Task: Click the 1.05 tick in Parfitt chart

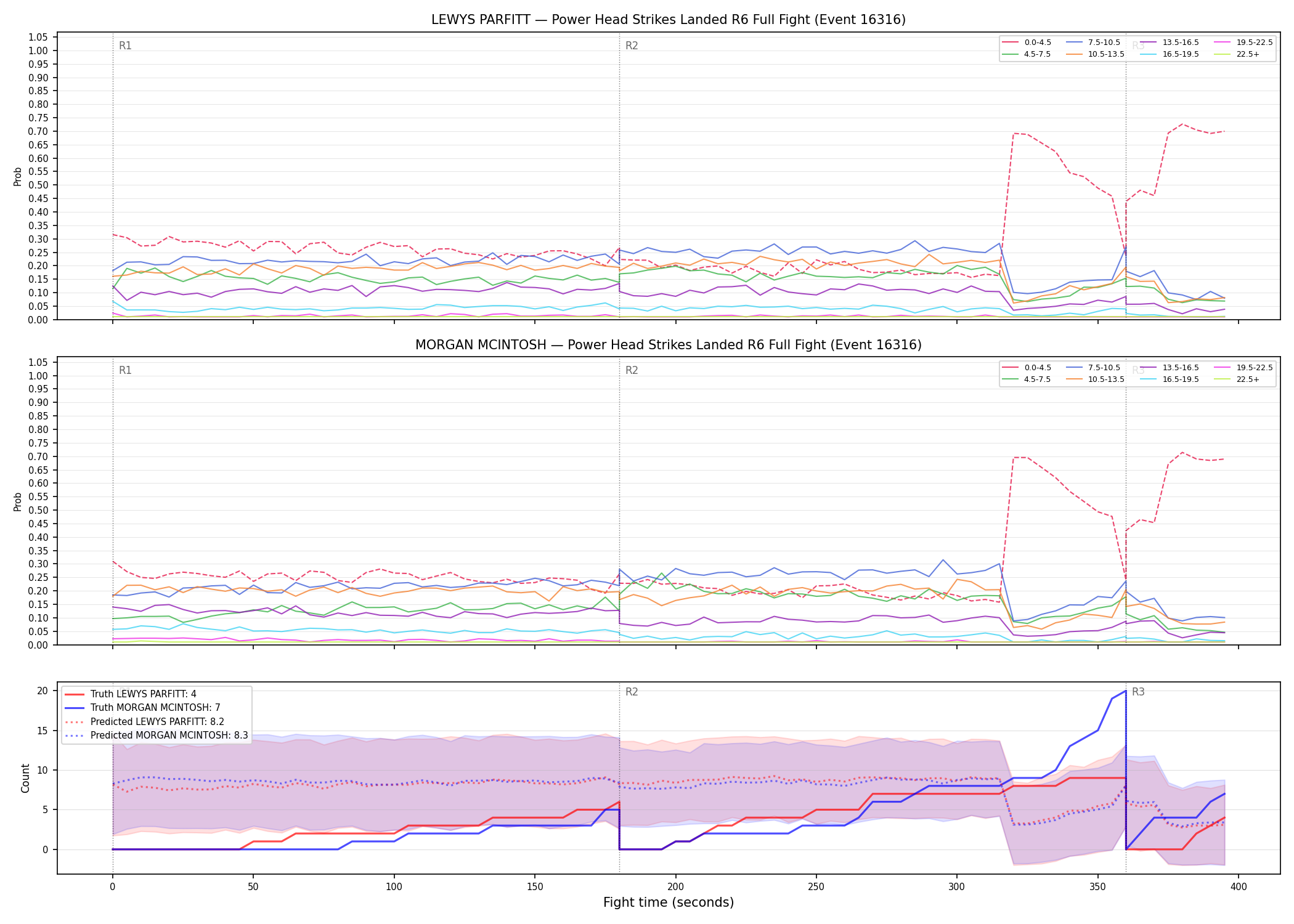Action: [38, 38]
